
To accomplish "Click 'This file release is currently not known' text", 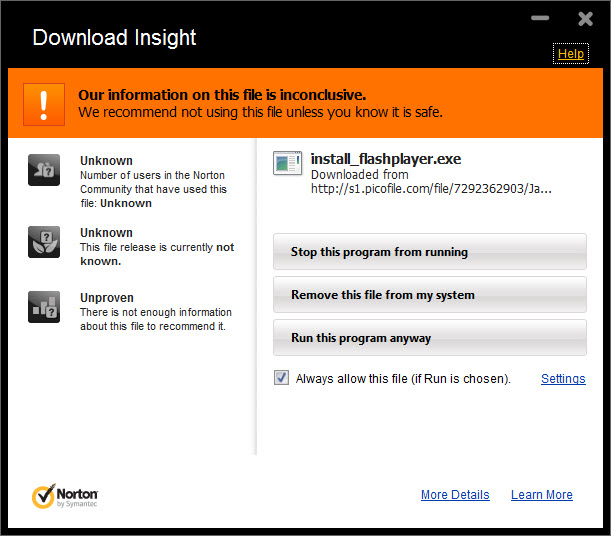I will coord(157,254).
